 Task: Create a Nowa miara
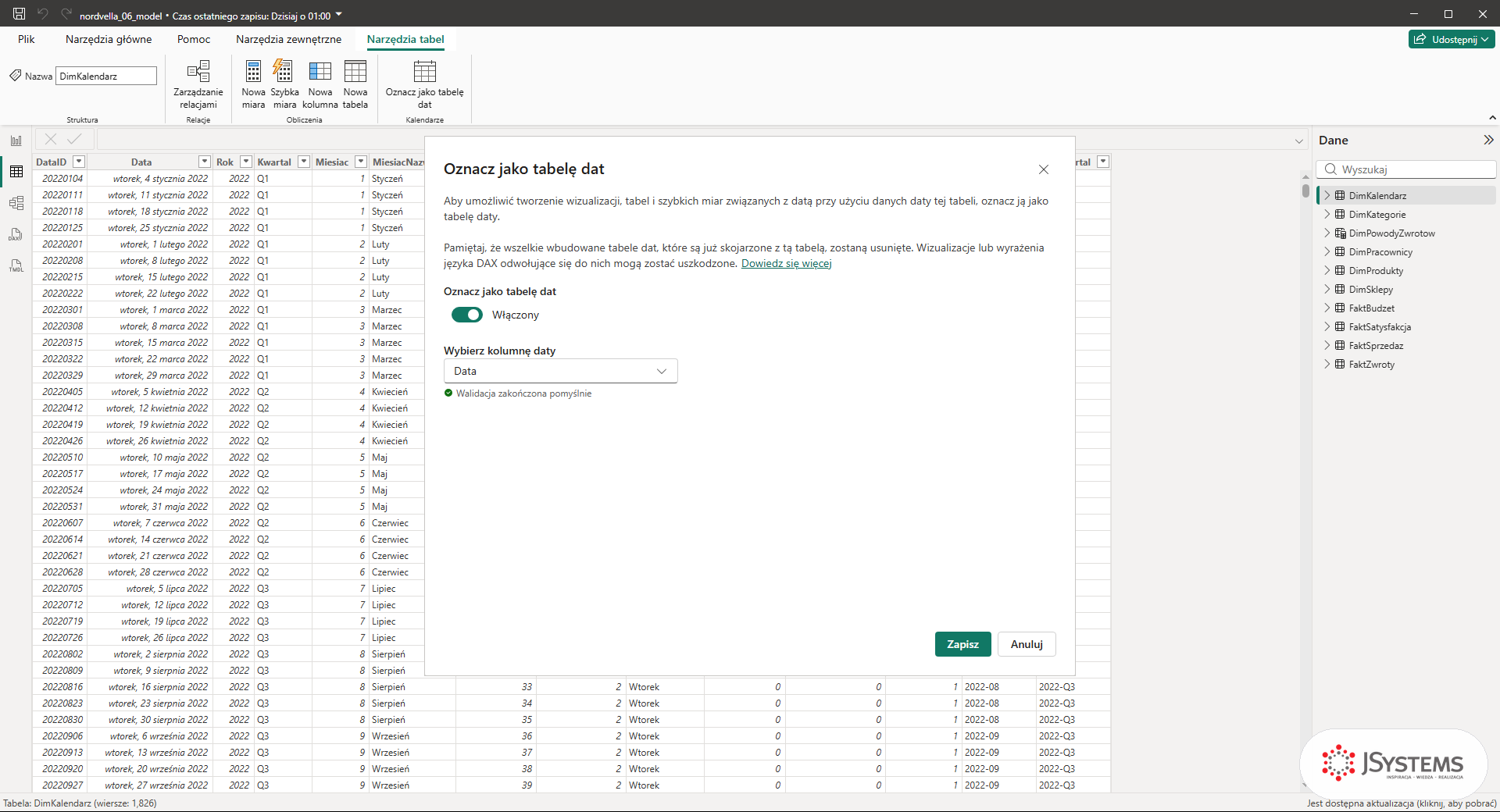(x=253, y=84)
